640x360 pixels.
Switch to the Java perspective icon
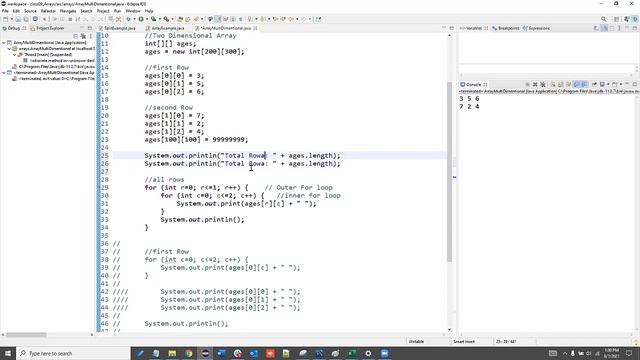pyautogui.click(x=627, y=19)
